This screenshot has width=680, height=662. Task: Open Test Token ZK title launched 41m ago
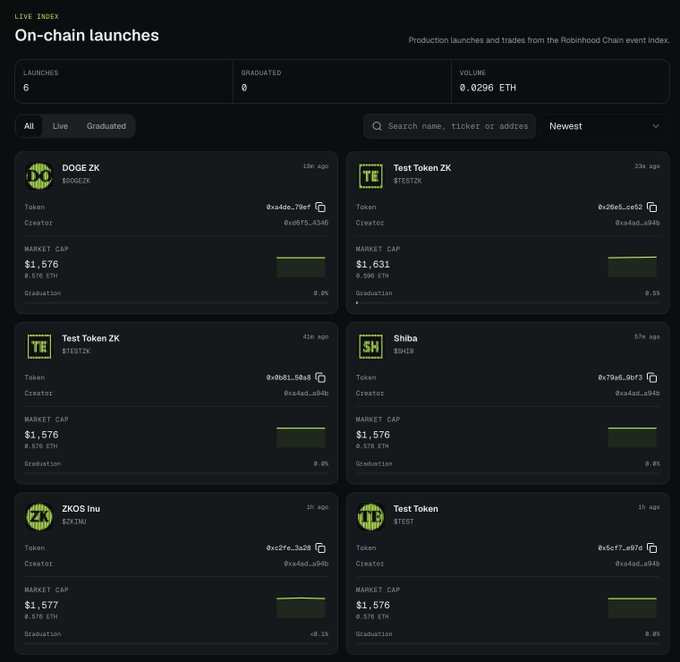tap(91, 338)
